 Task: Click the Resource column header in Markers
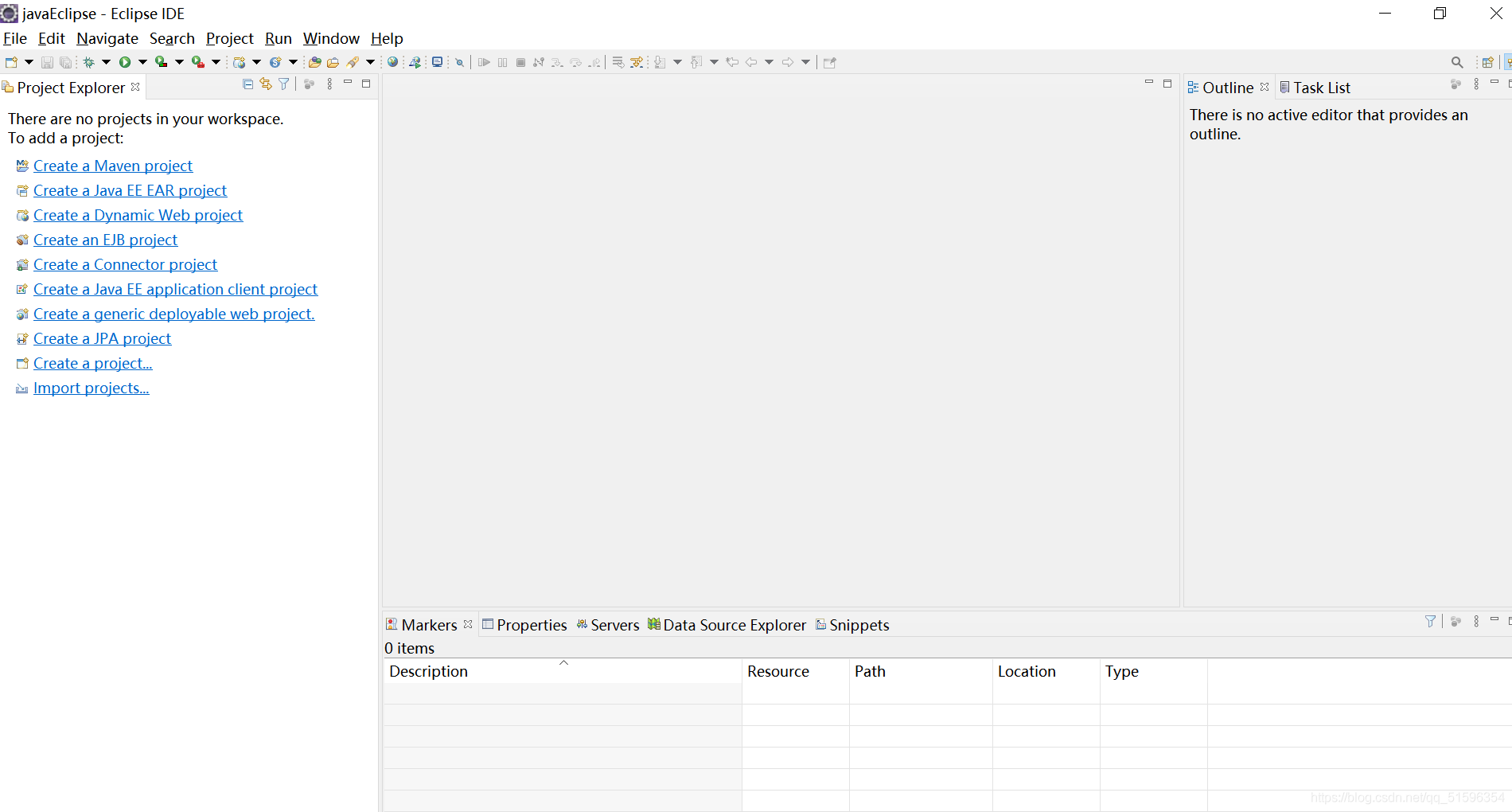click(x=796, y=671)
